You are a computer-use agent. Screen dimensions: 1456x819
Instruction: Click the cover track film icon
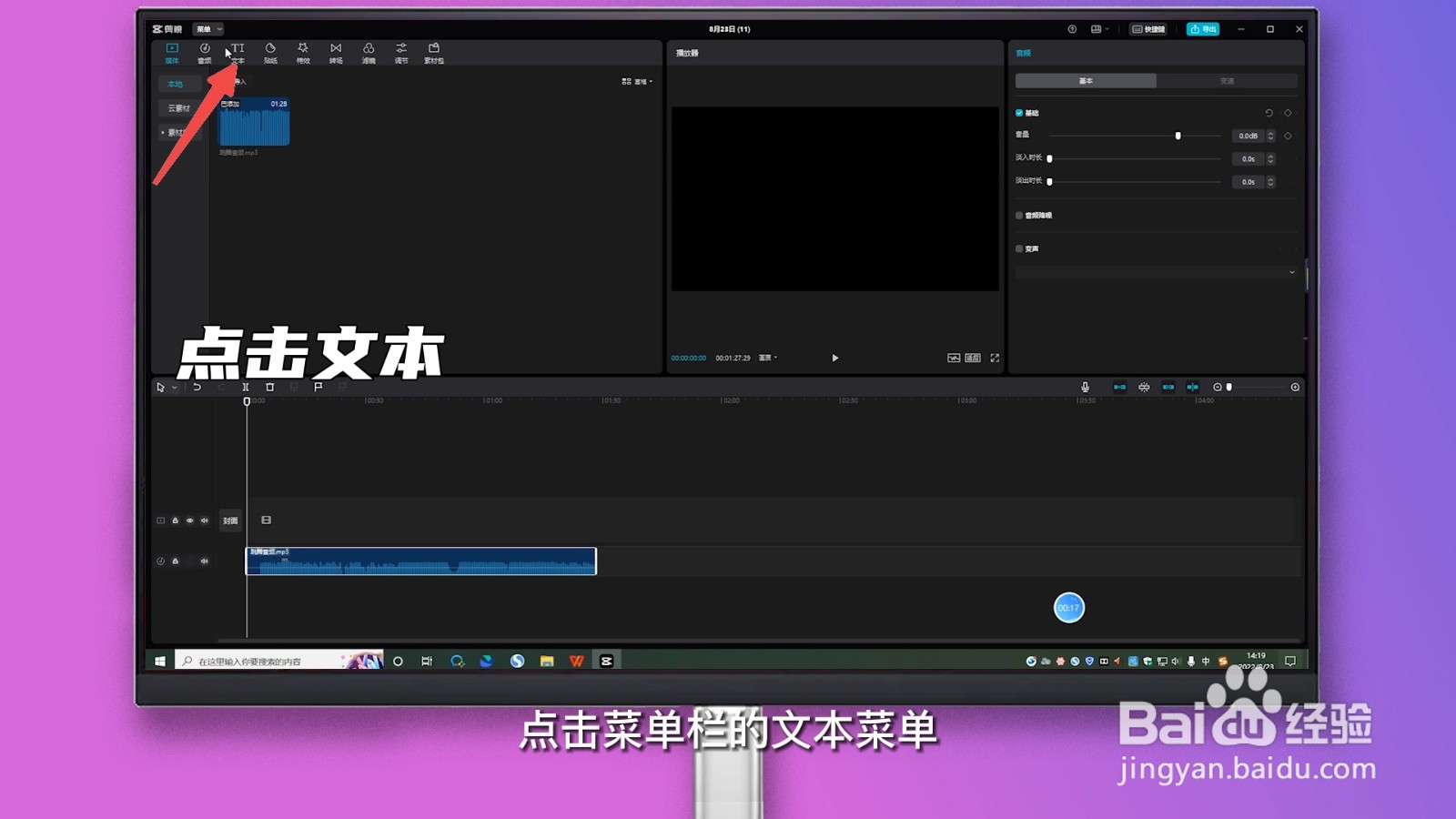(x=266, y=520)
